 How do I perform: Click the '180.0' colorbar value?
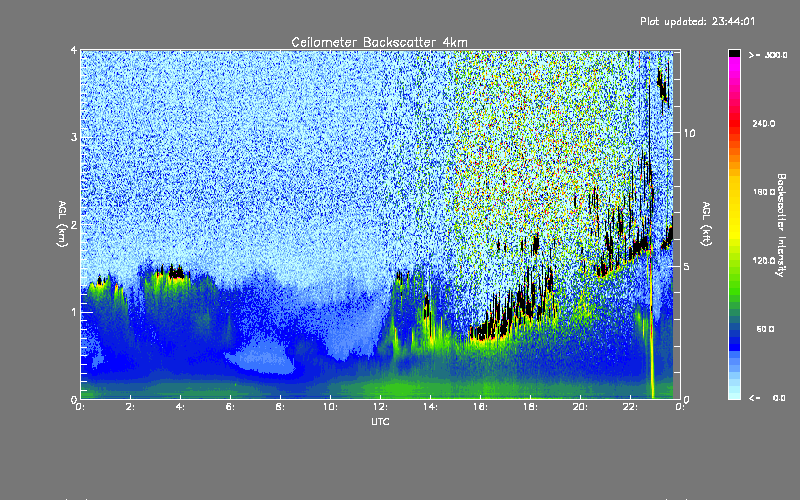(764, 192)
